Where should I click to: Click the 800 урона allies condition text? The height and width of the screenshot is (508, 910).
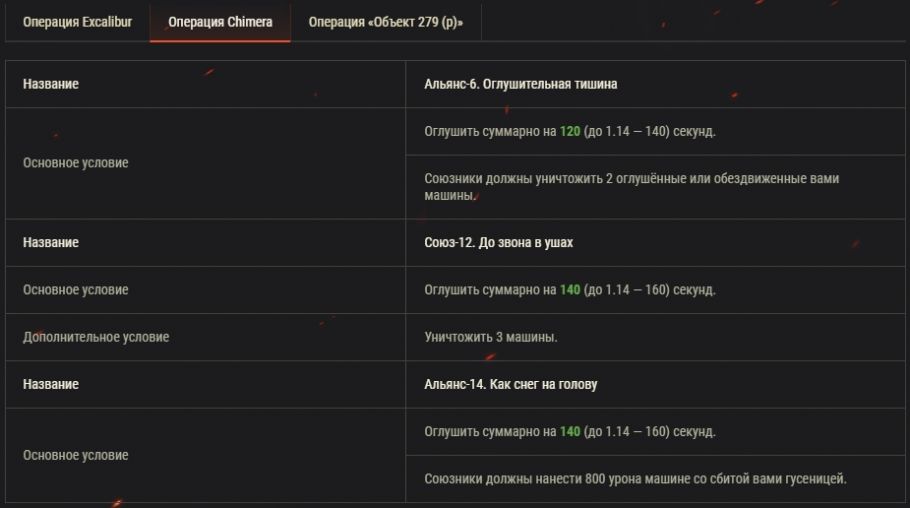point(635,479)
